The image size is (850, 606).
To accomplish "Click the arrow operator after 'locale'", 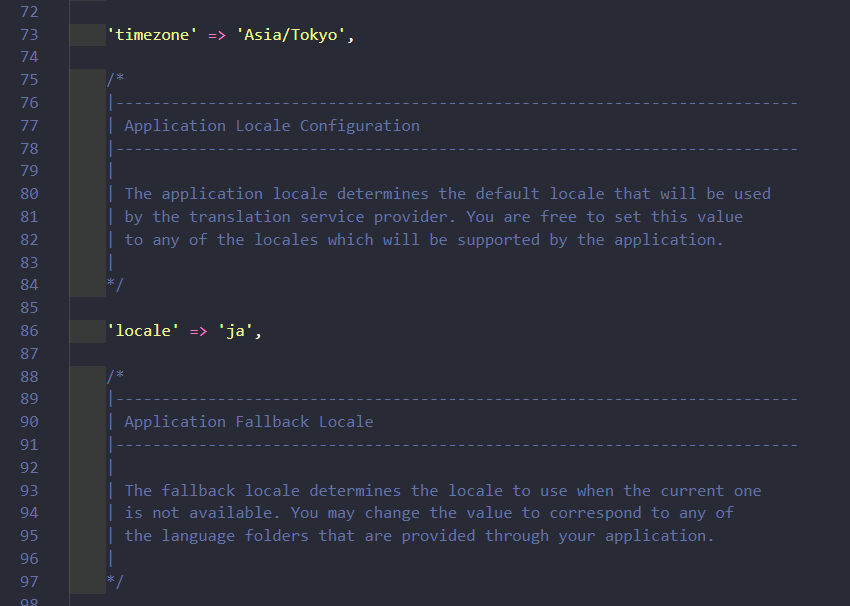I will click(198, 331).
